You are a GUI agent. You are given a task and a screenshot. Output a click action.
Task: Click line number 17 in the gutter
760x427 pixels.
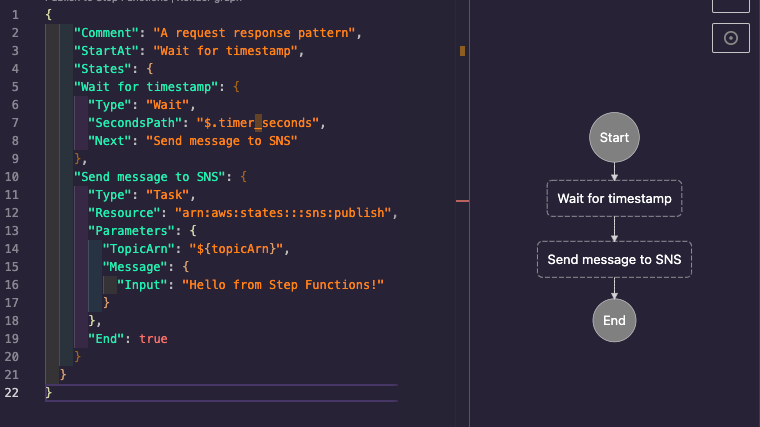click(x=12, y=302)
